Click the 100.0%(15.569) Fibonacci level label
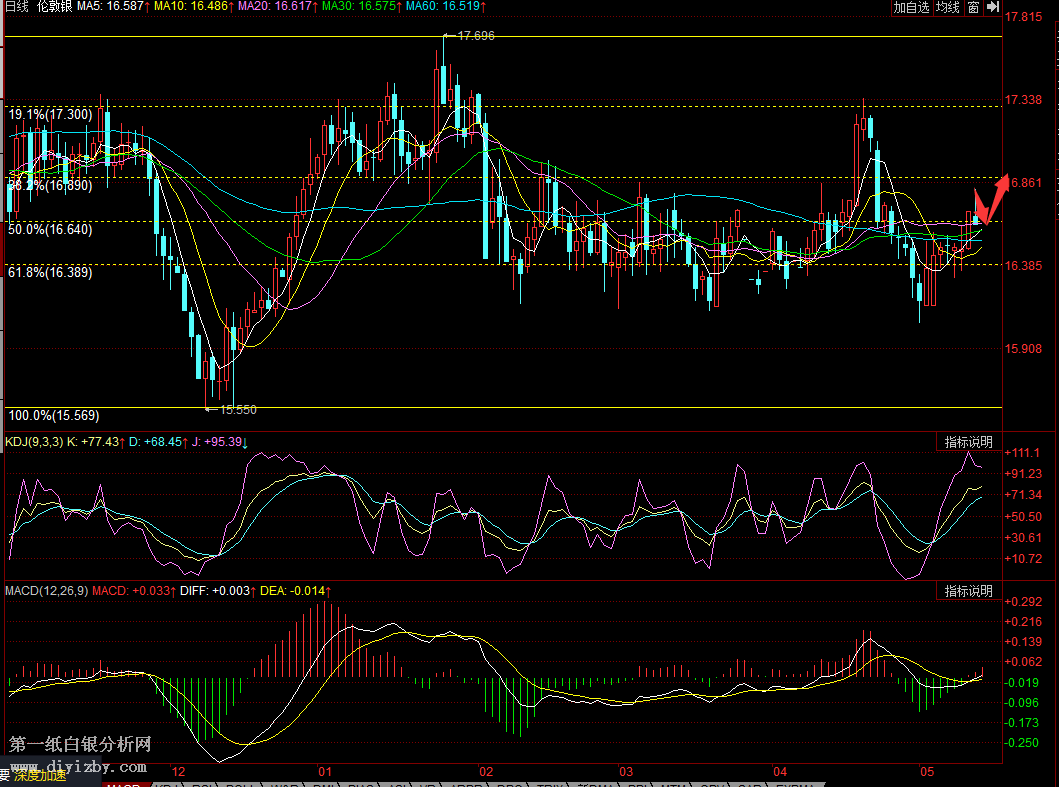 click(x=54, y=415)
